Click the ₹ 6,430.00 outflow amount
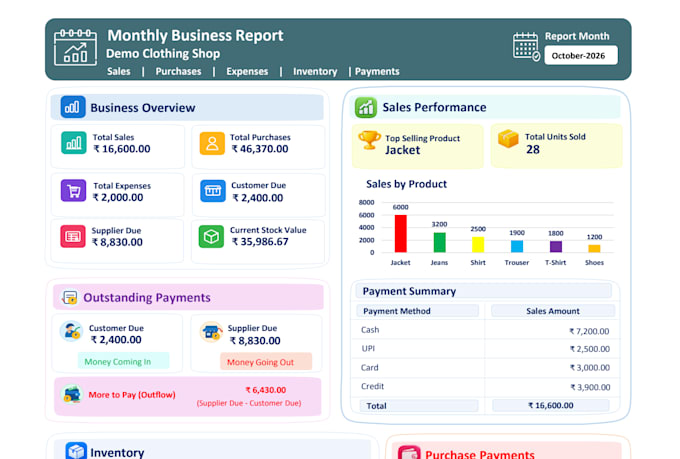Image resolution: width=680 pixels, height=459 pixels. pyautogui.click(x=266, y=390)
